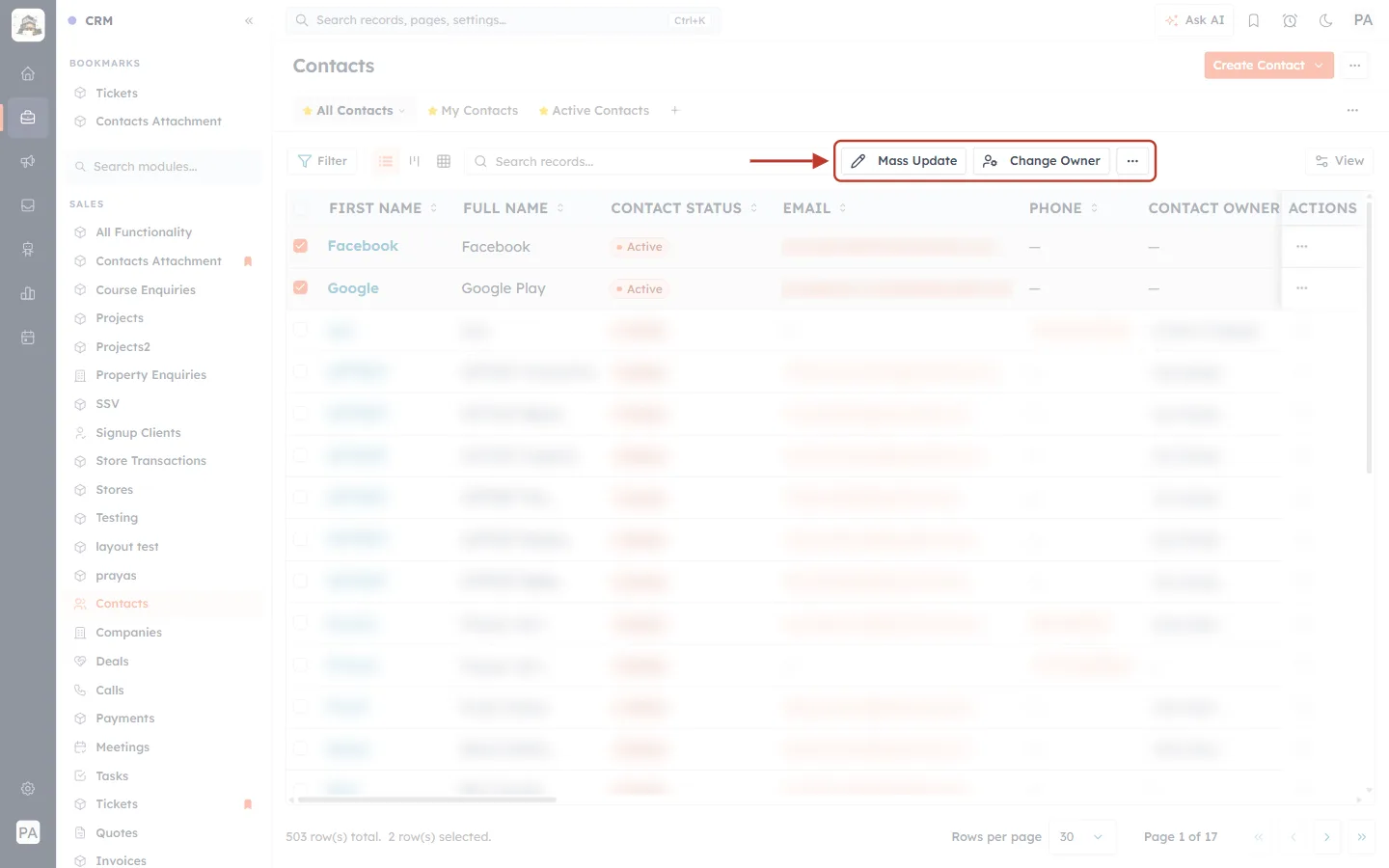1389x868 pixels.
Task: Click the orange bookmark flag beside Contacts Attachment
Action: (x=248, y=261)
